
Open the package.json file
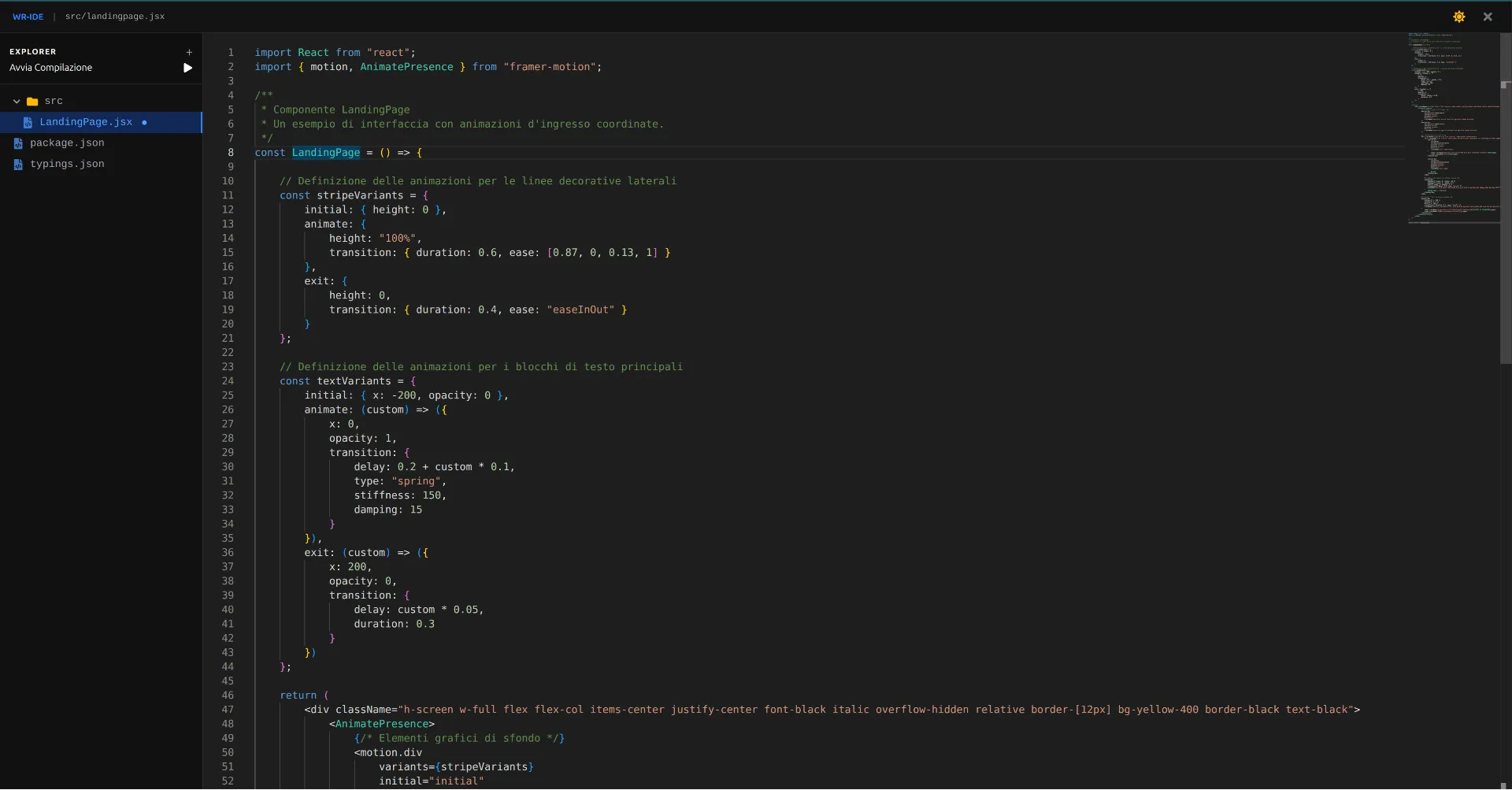point(67,143)
